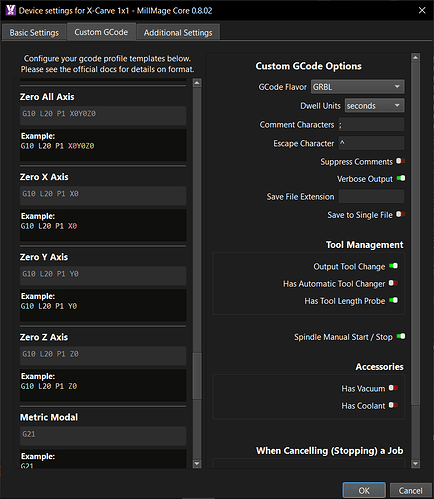Click the Zero X Axis template field
434x499 pixels.
click(x=103, y=195)
